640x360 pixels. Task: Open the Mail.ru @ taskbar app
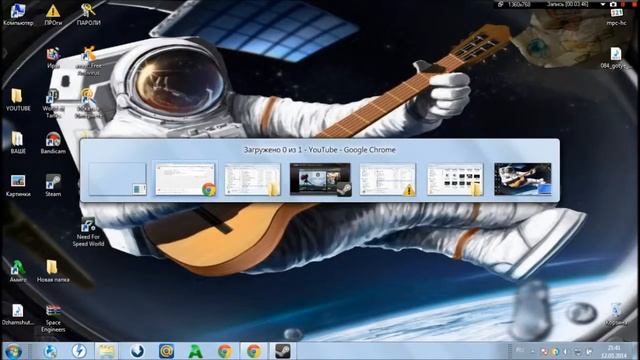tap(167, 351)
